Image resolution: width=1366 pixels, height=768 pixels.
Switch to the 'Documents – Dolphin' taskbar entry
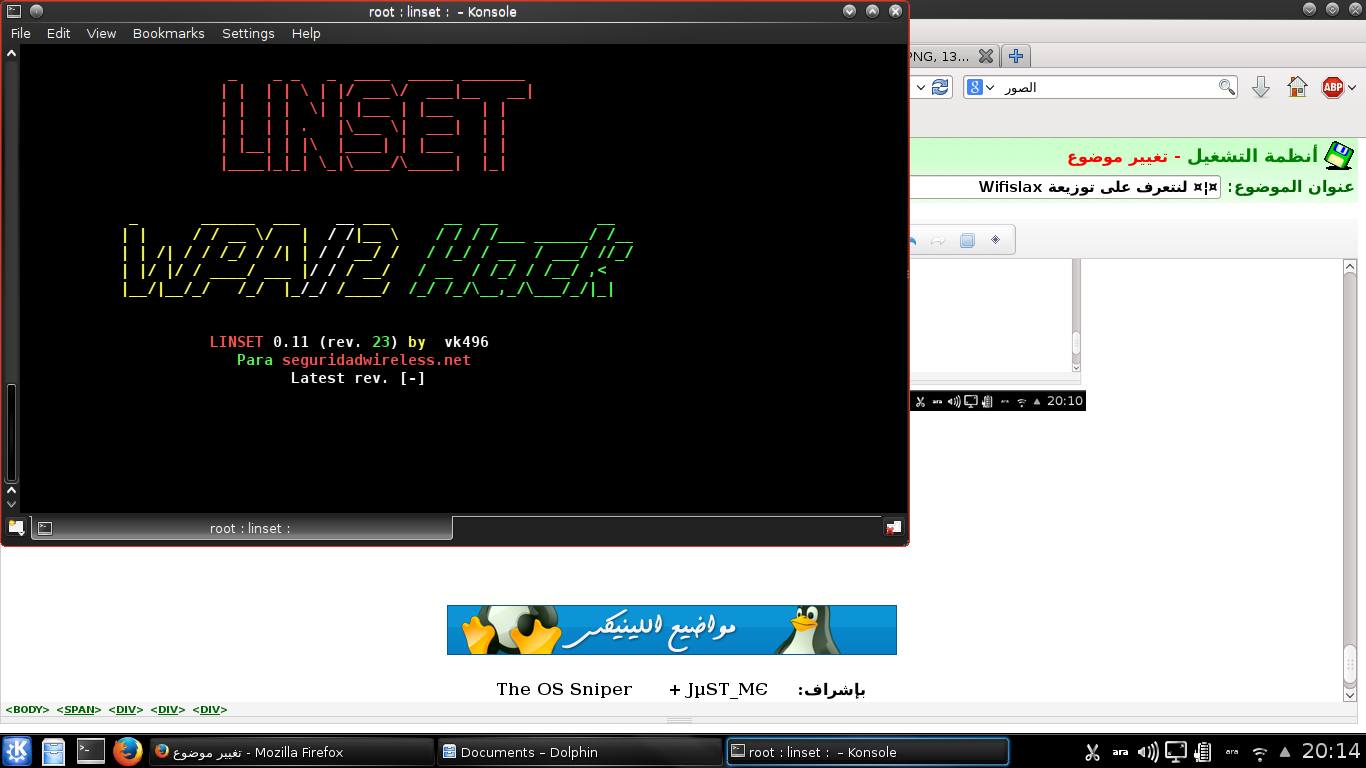[580, 752]
